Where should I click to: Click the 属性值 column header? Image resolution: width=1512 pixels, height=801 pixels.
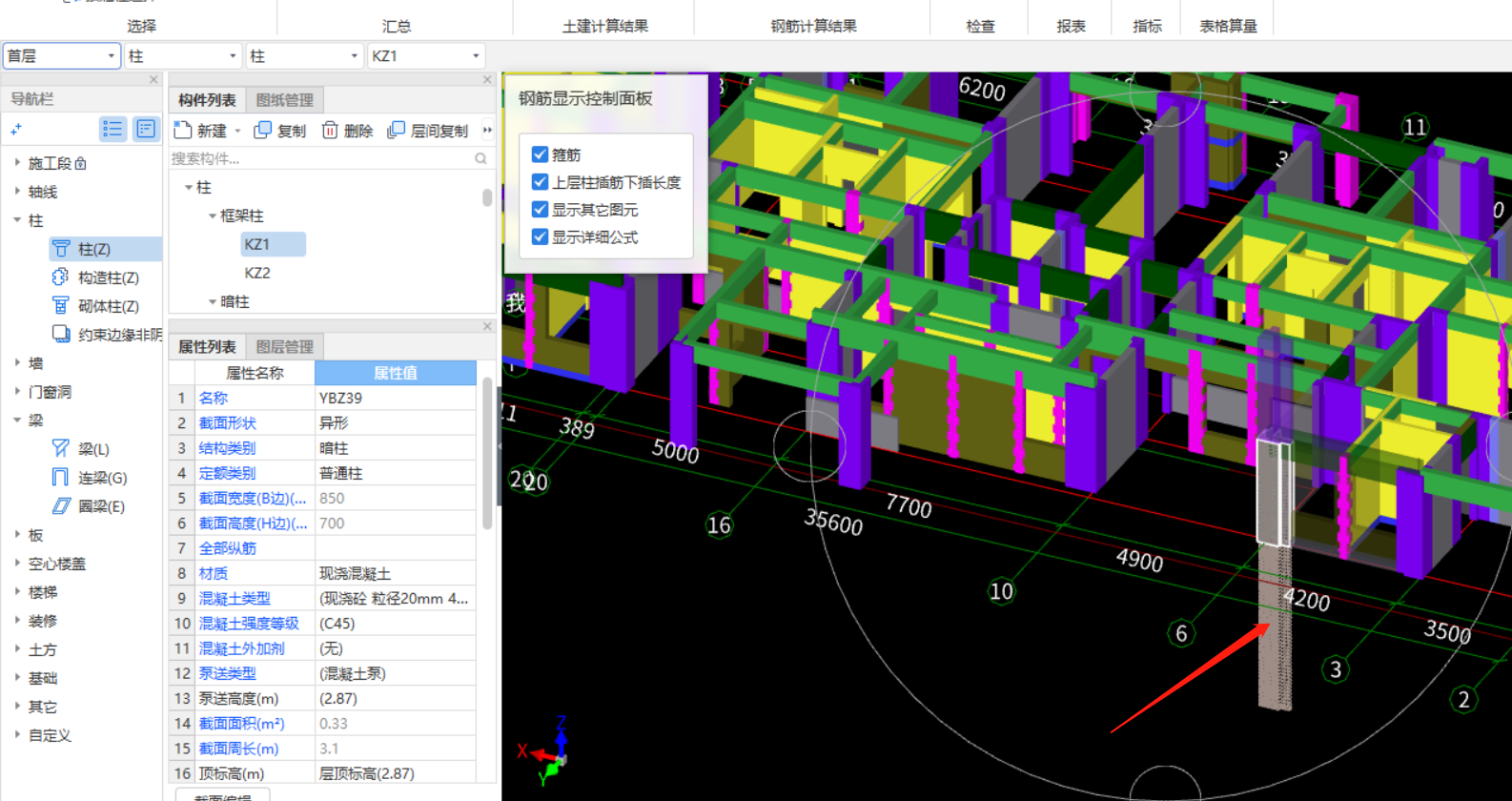pyautogui.click(x=396, y=373)
